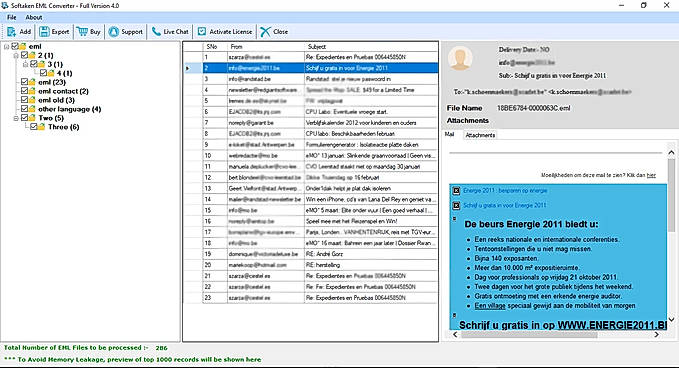Screen dimensions: 679x368
Task: Uncheck other language (4) checkbox
Action: [x=25, y=109]
